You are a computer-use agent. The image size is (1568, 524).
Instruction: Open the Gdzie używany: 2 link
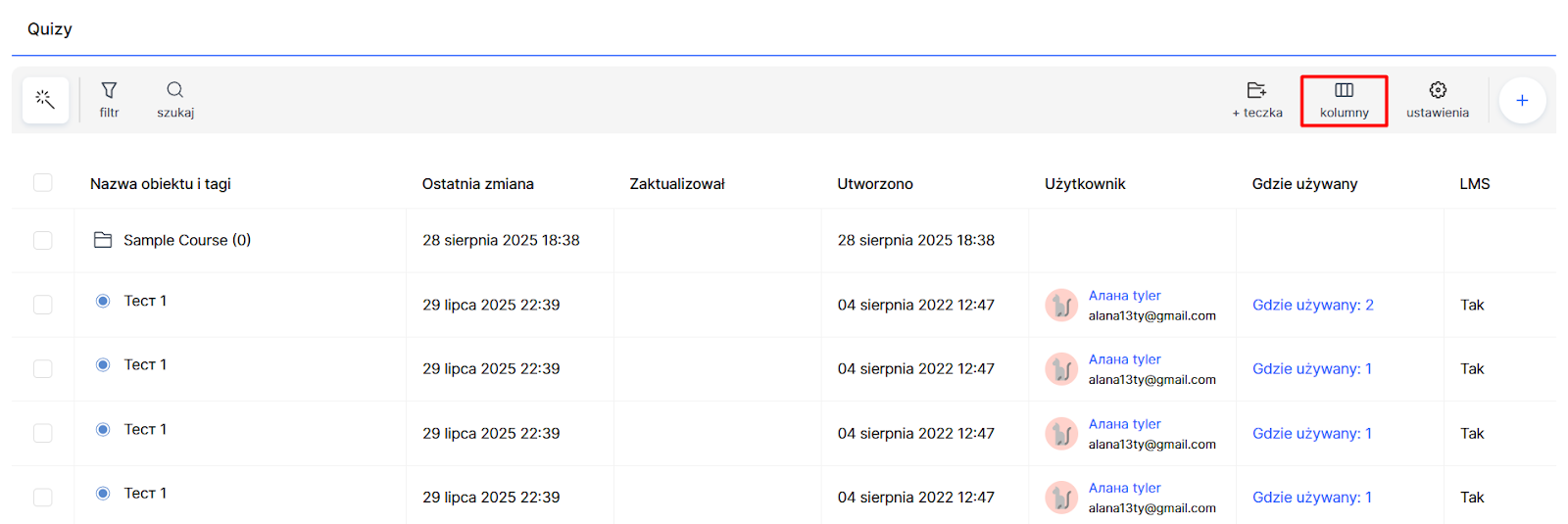[x=1312, y=305]
